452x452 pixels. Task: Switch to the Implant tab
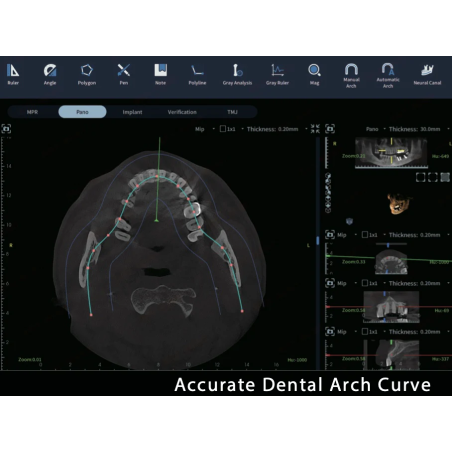(132, 112)
